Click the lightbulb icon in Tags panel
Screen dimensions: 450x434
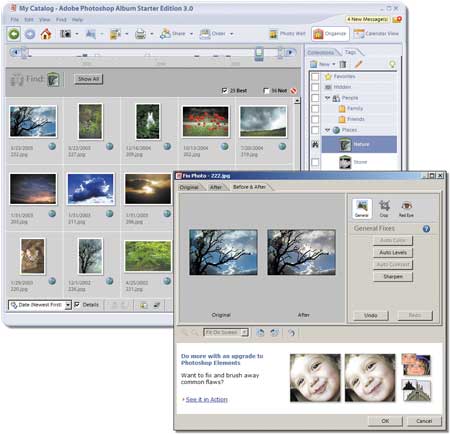[x=392, y=64]
